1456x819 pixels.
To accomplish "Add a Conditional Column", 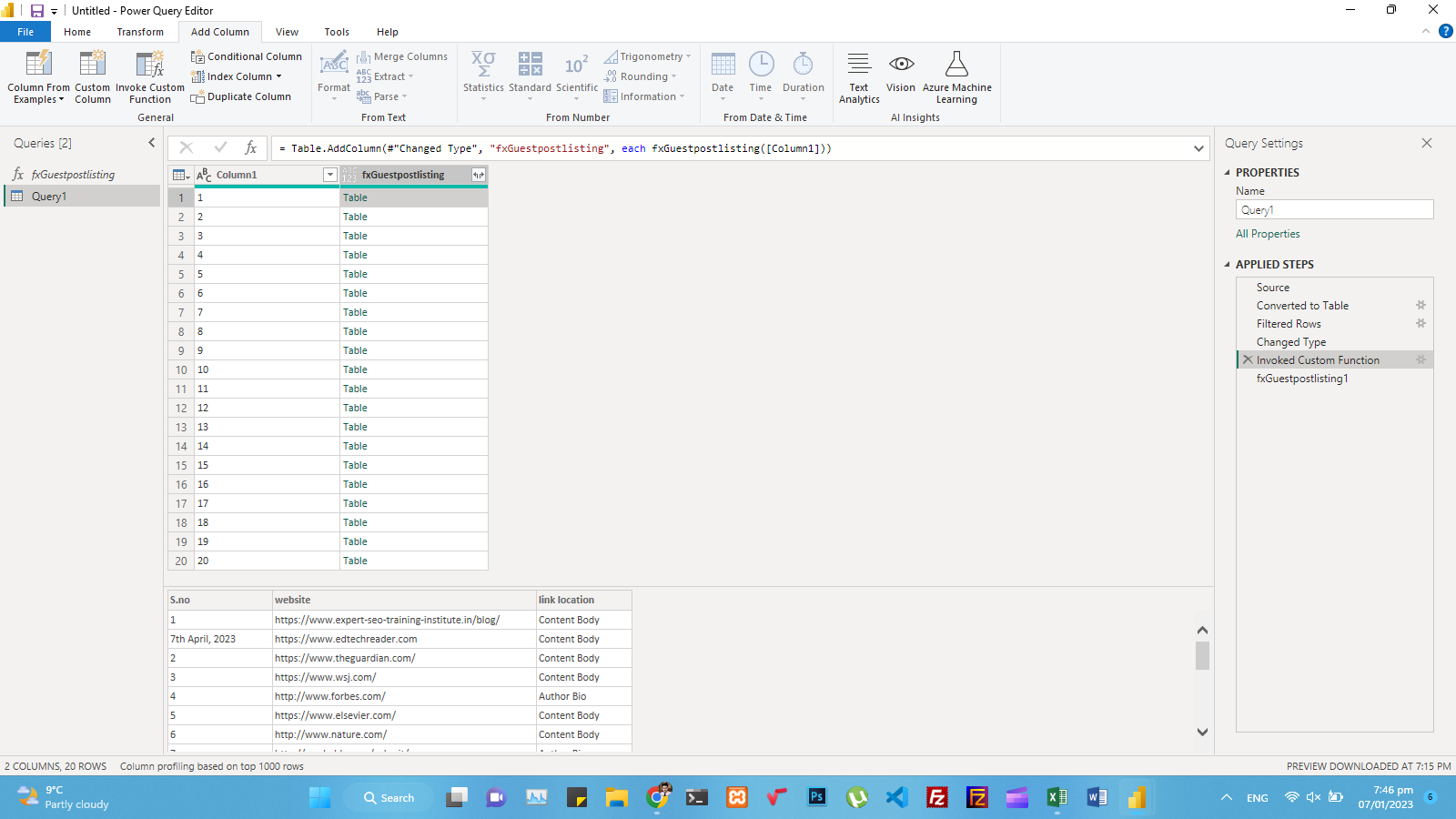I will tap(246, 56).
